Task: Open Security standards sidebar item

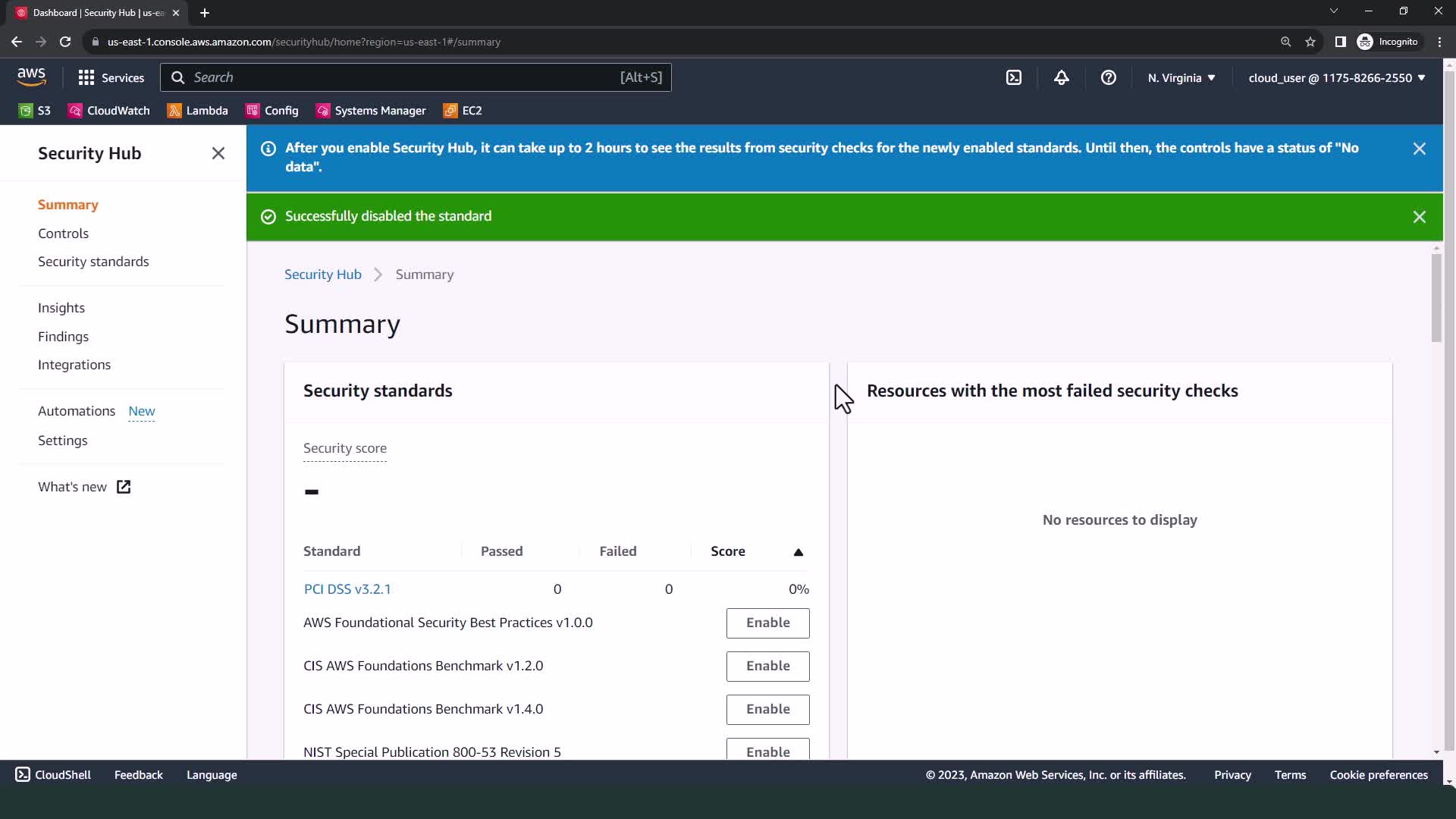Action: click(93, 262)
